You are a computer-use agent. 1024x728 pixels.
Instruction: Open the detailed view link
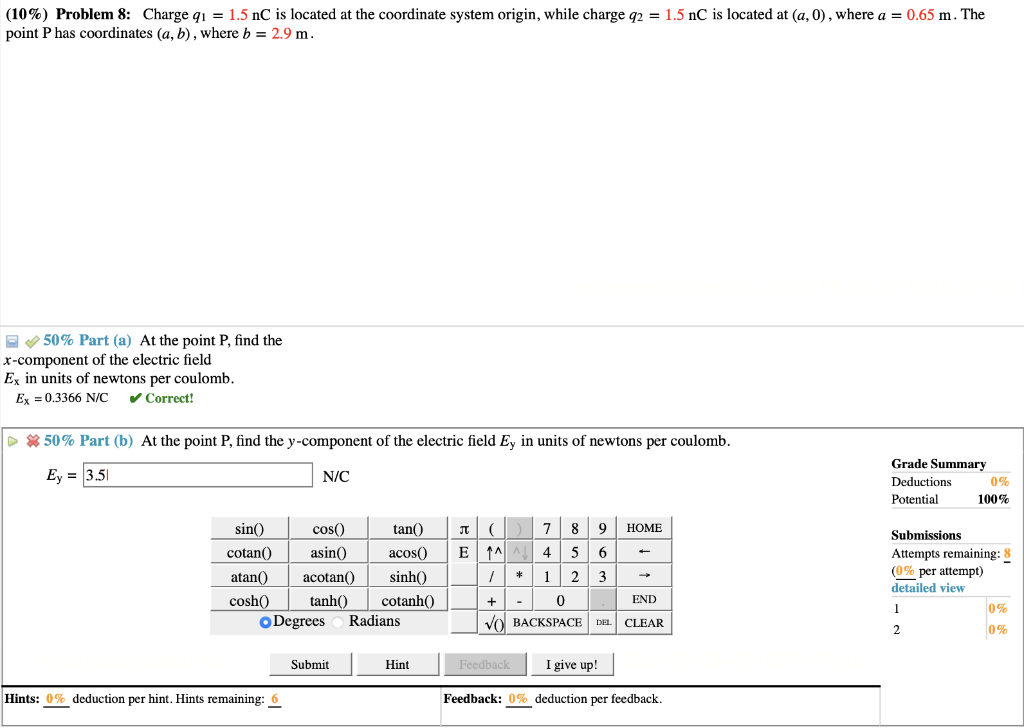click(x=928, y=587)
